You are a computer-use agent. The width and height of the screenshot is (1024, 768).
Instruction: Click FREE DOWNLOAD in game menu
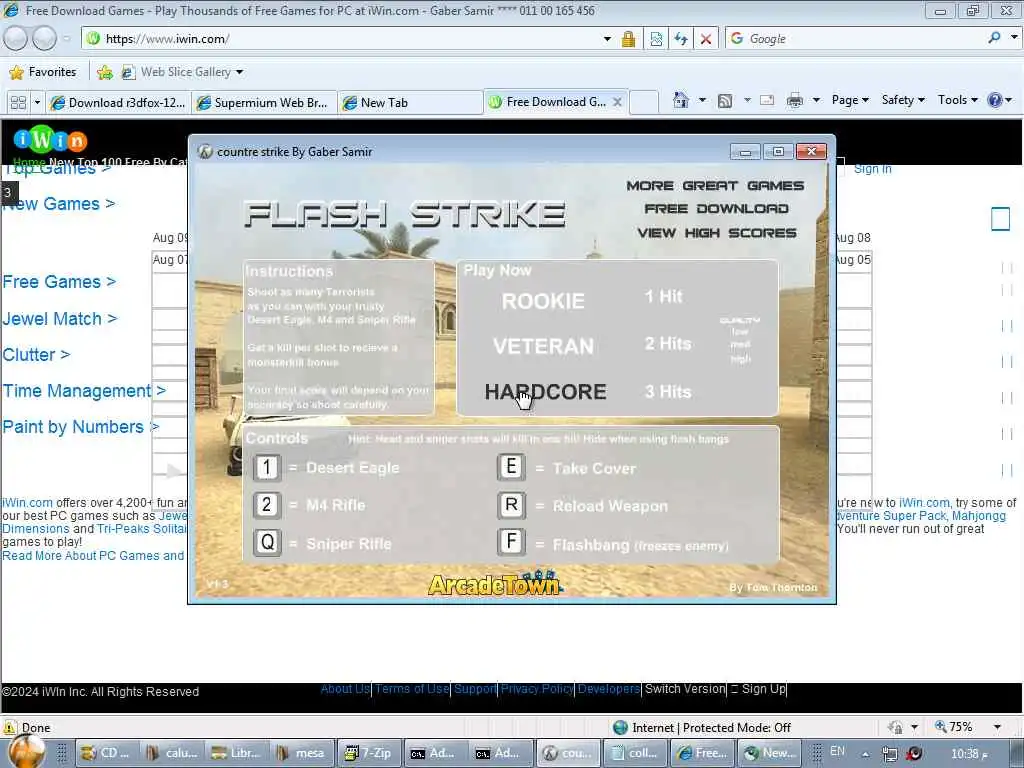716,209
